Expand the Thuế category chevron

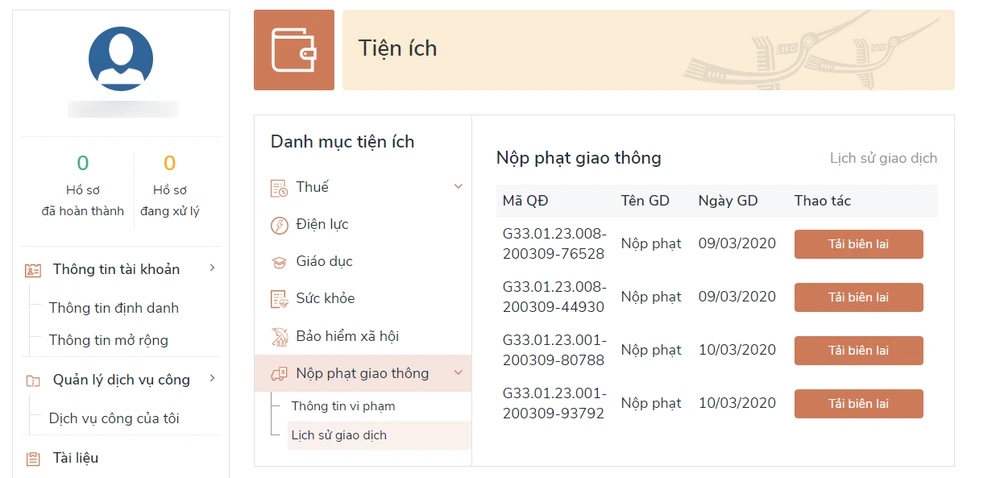[458, 187]
